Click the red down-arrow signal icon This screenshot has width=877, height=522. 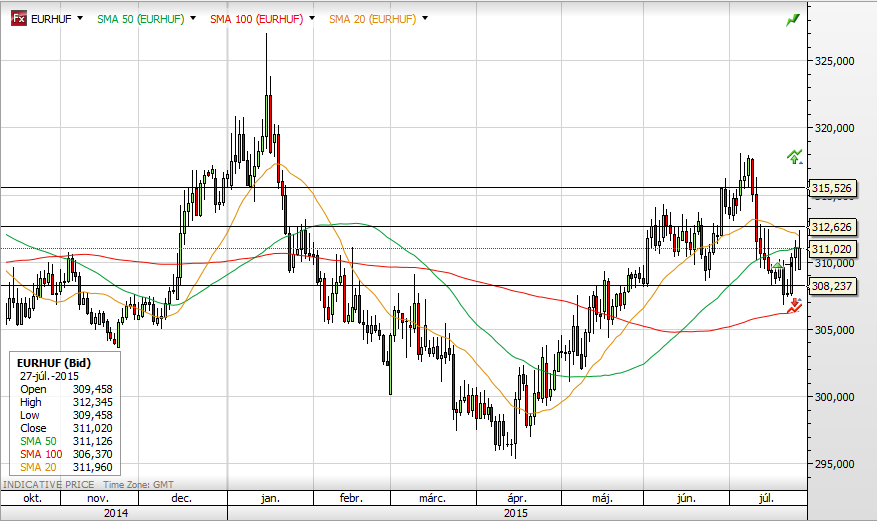[x=793, y=307]
